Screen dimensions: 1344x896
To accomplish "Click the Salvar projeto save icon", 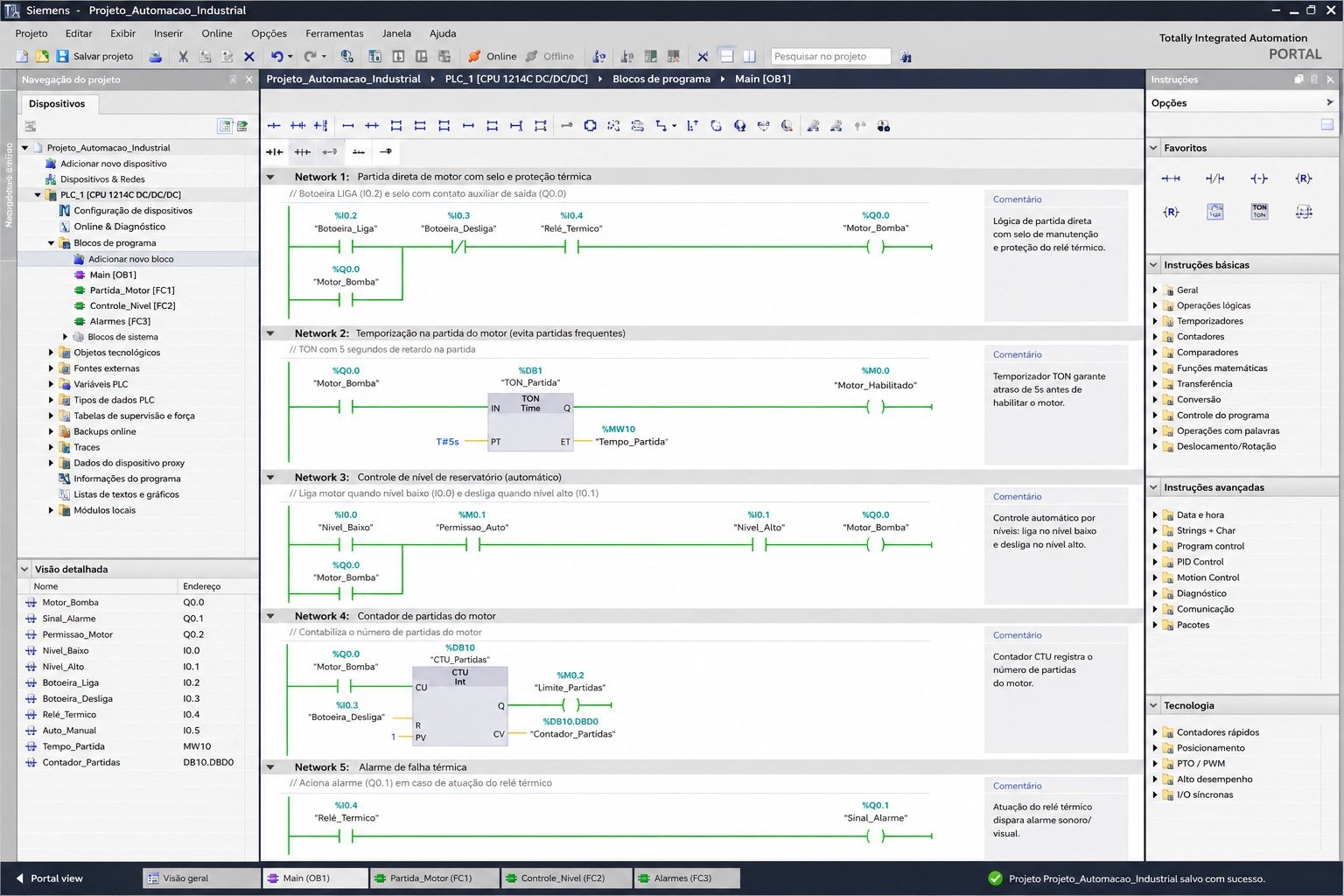I will (x=62, y=56).
